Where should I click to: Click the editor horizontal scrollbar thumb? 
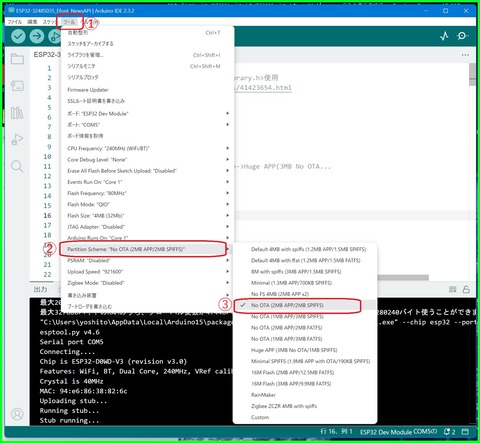click(x=403, y=278)
